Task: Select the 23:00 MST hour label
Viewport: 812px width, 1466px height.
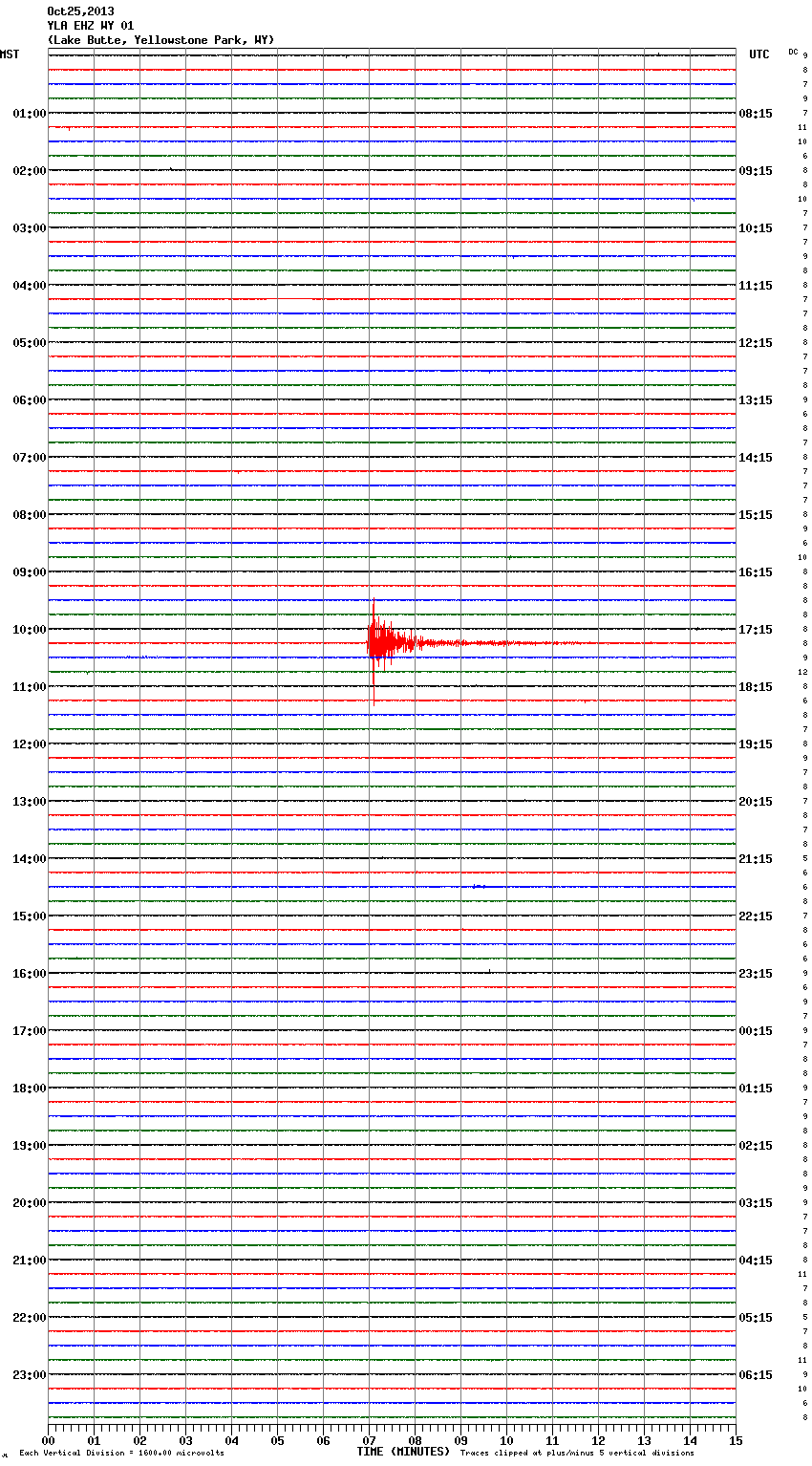Action: pos(30,1375)
